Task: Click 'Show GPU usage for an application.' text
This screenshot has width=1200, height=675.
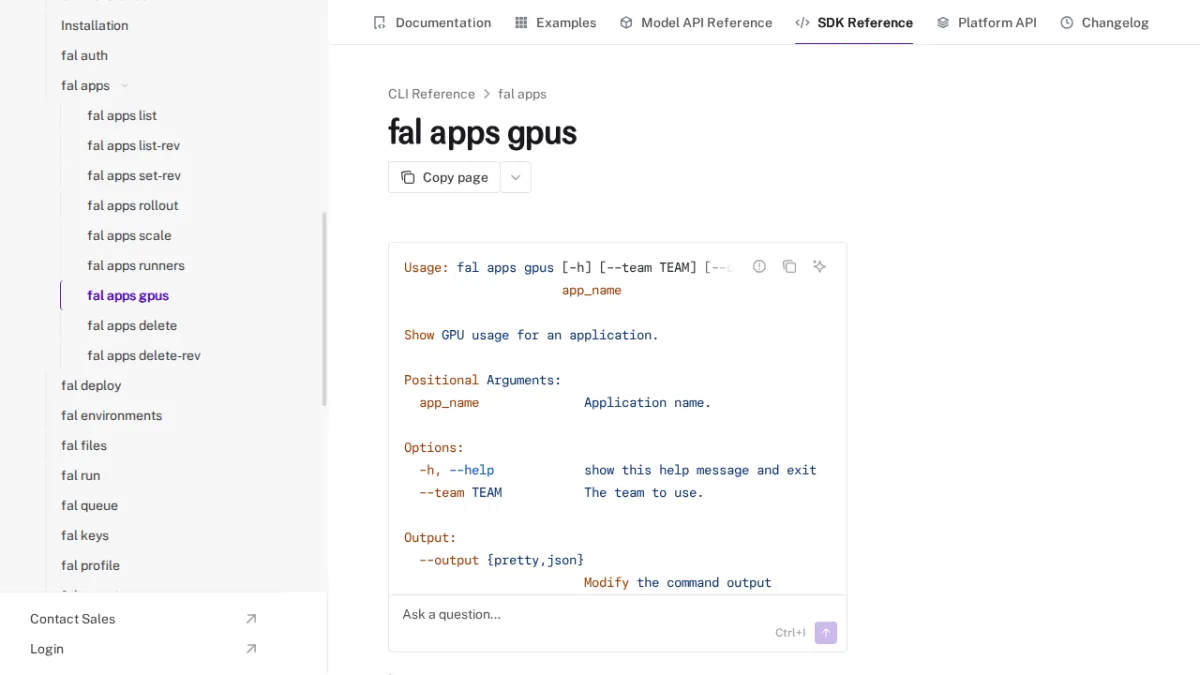Action: (x=531, y=335)
